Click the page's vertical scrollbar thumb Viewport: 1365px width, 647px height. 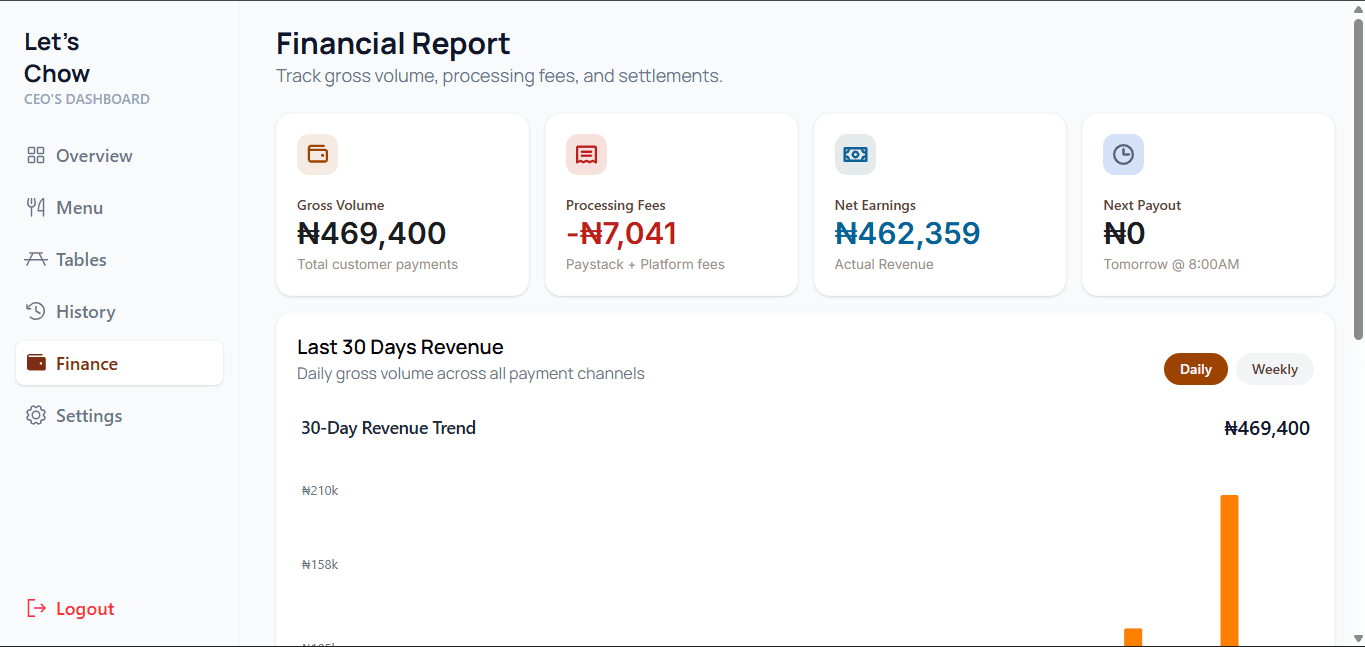click(x=1358, y=180)
